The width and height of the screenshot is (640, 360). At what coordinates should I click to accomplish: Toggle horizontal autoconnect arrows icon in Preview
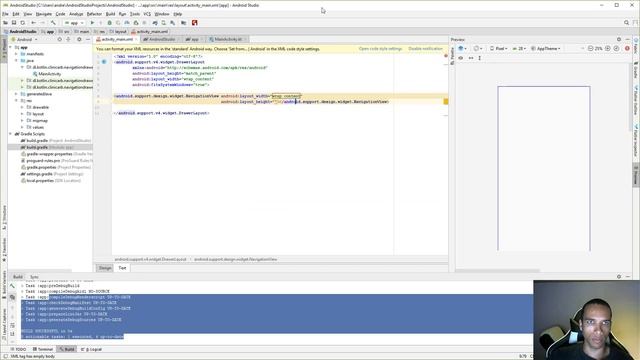click(471, 58)
